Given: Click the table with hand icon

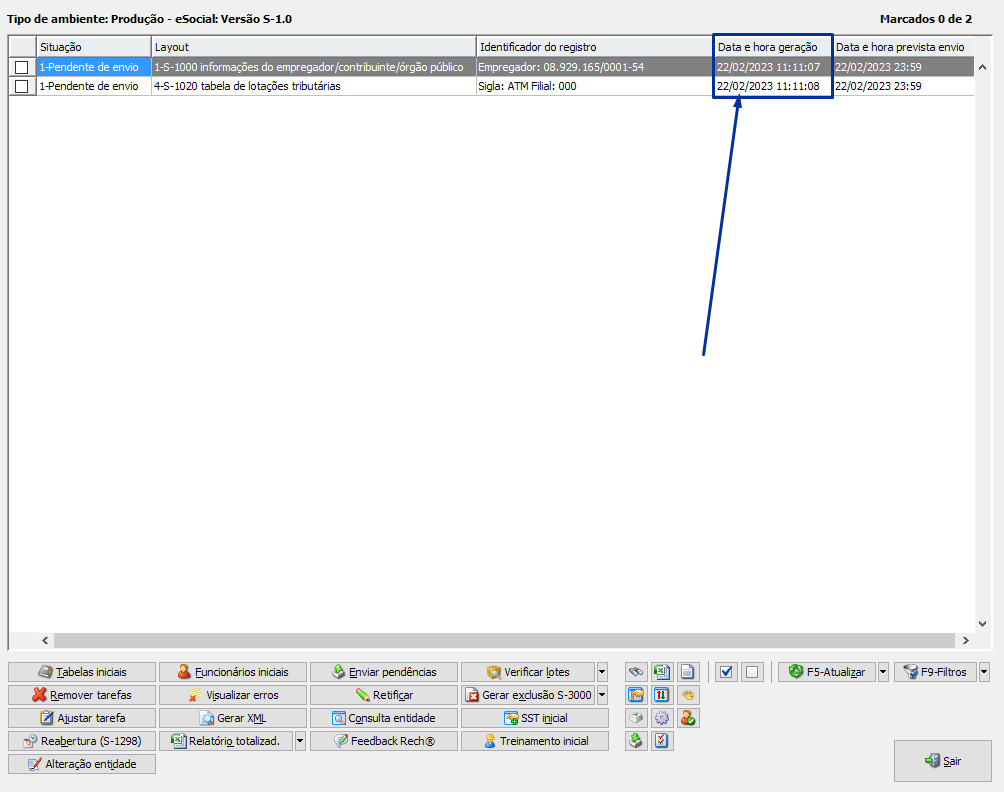Looking at the screenshot, I should [636, 695].
